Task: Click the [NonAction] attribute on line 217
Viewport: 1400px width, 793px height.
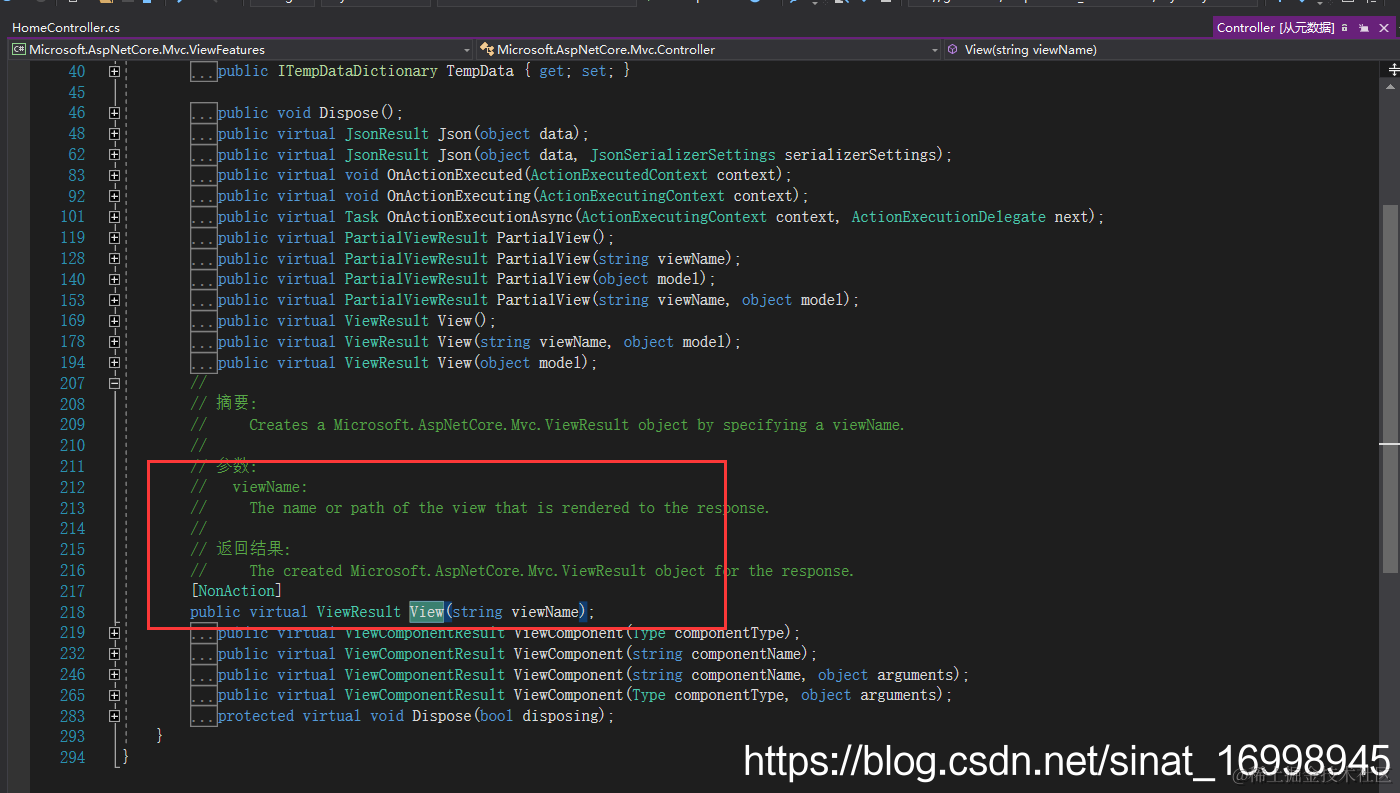Action: (x=236, y=591)
